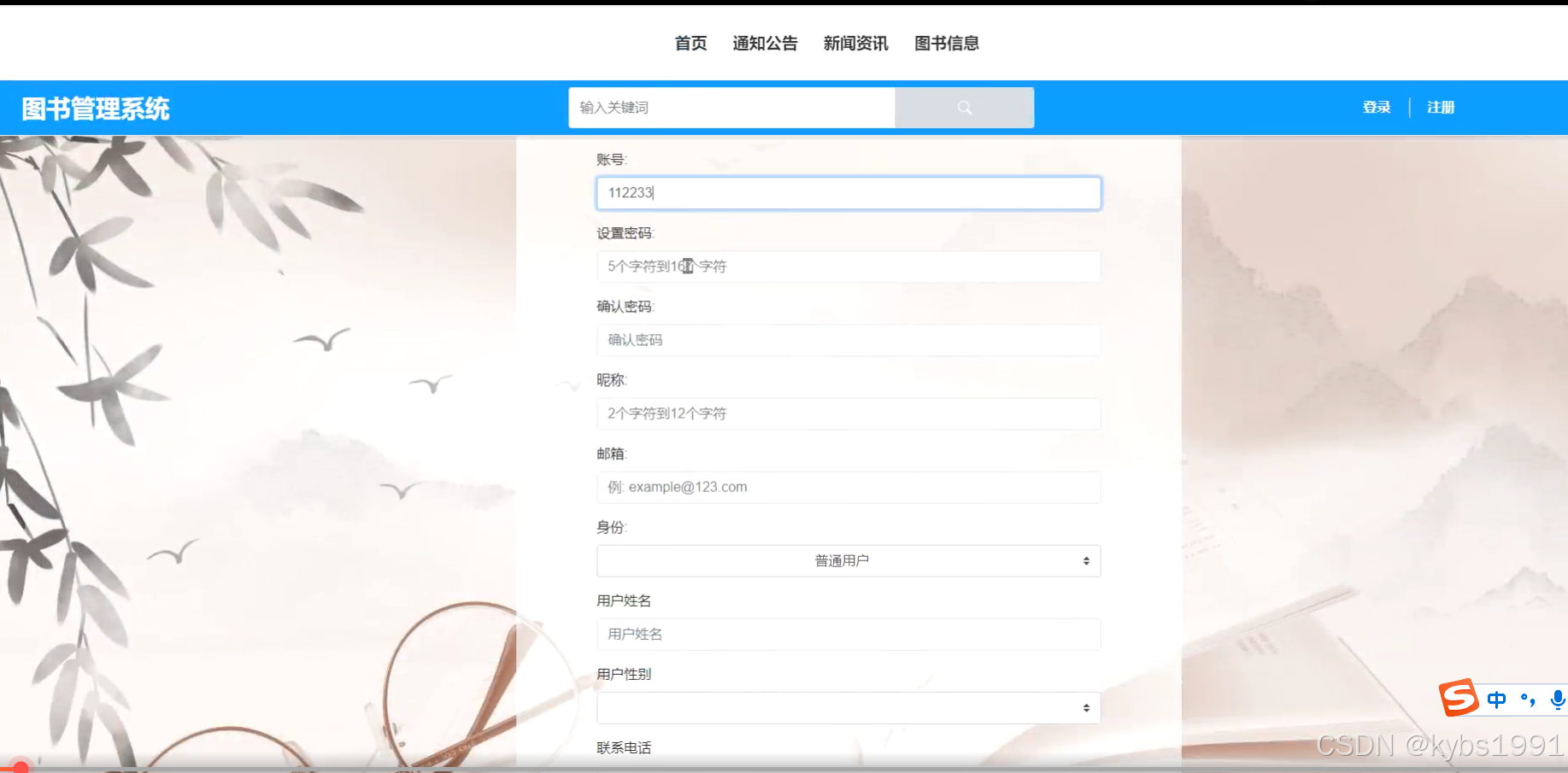Open Sogou input method logo icon

tap(1459, 698)
